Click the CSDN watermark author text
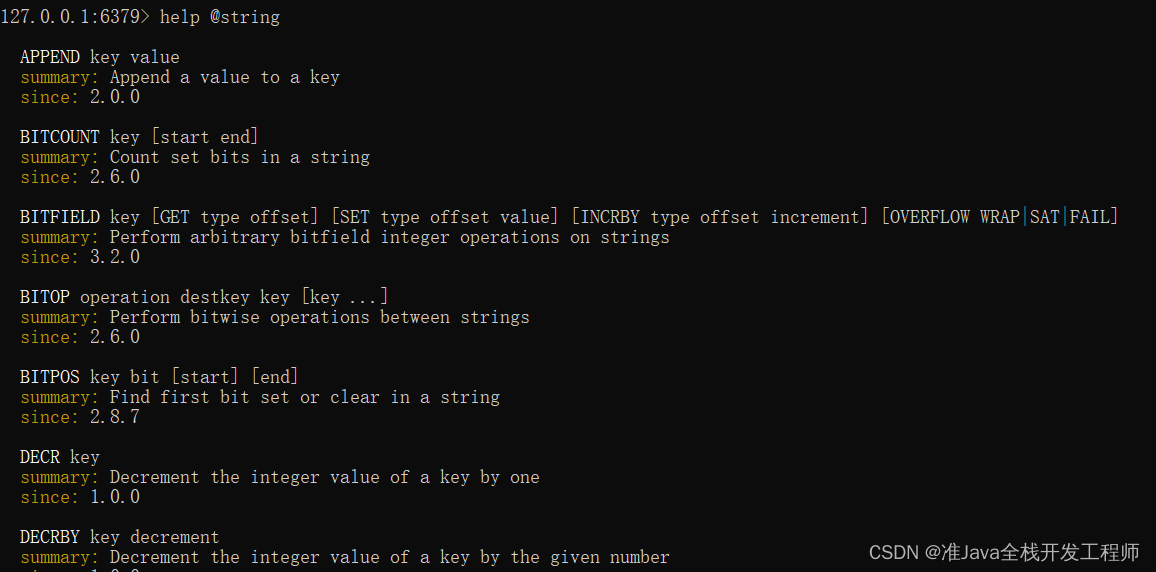This screenshot has height=572, width=1156. point(1004,552)
